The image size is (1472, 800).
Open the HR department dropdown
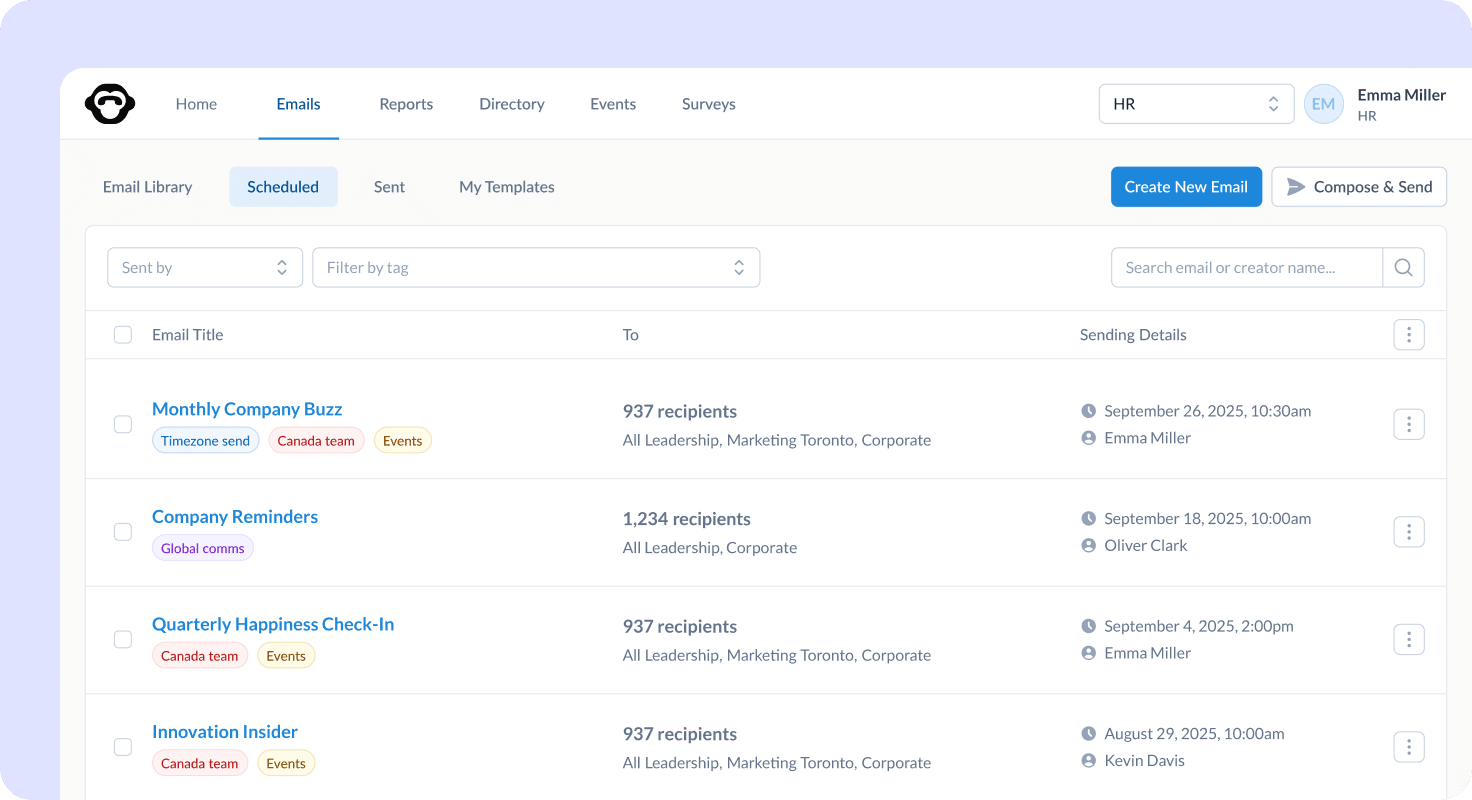tap(1196, 103)
